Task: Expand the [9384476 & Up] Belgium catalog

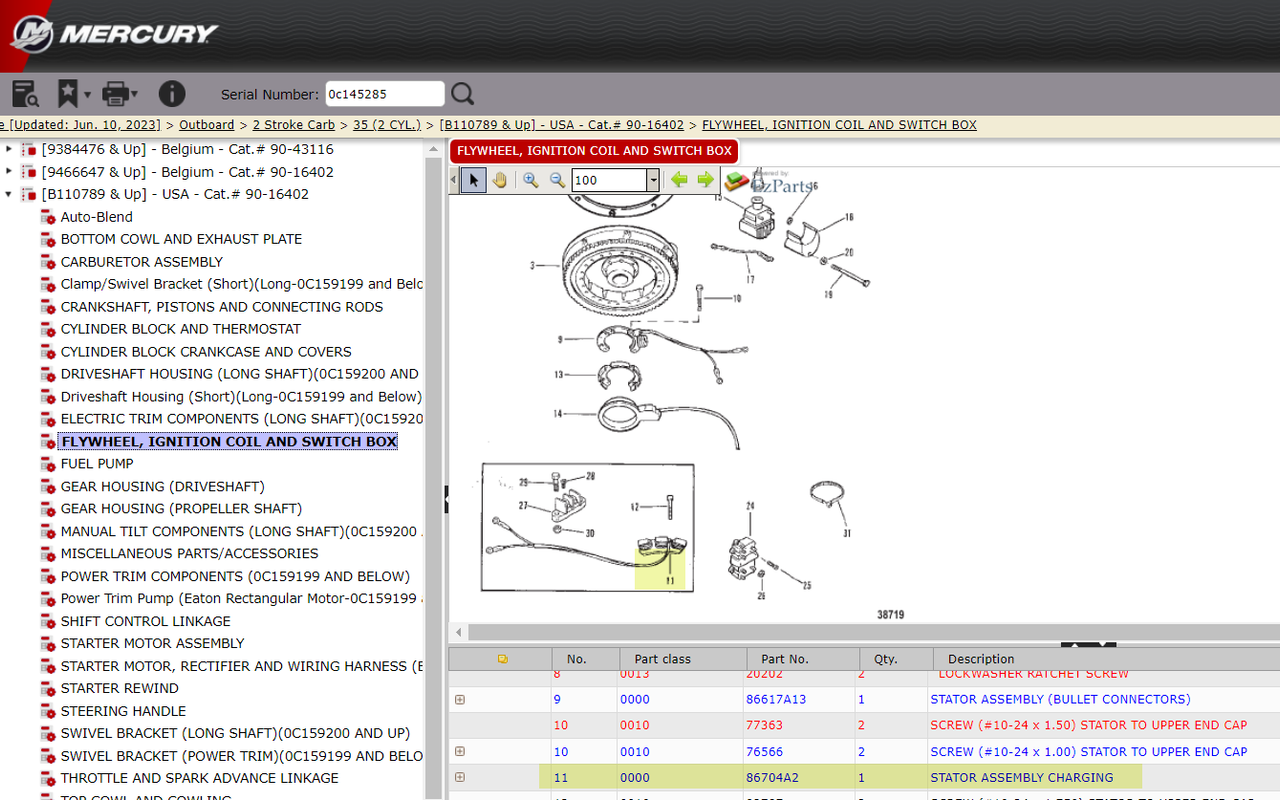Action: [9, 149]
